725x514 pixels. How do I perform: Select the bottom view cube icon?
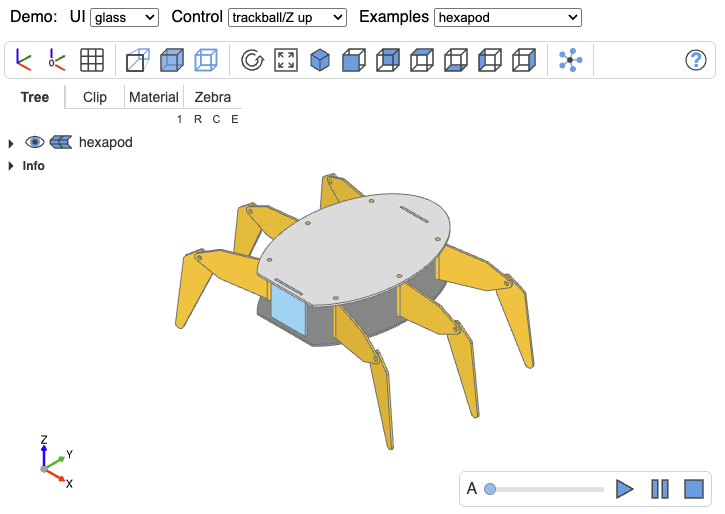[456, 60]
